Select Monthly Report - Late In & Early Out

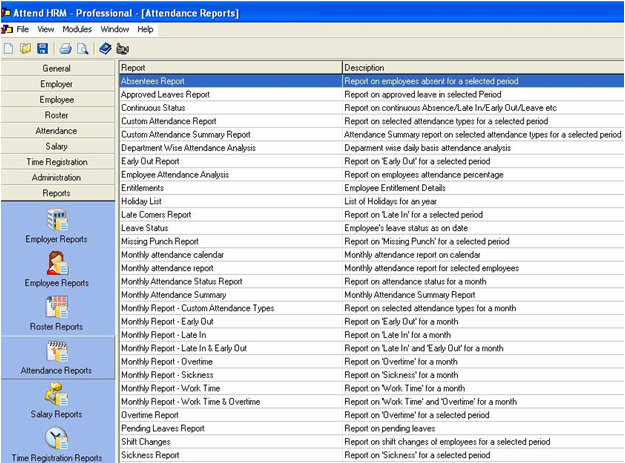[x=371, y=348]
